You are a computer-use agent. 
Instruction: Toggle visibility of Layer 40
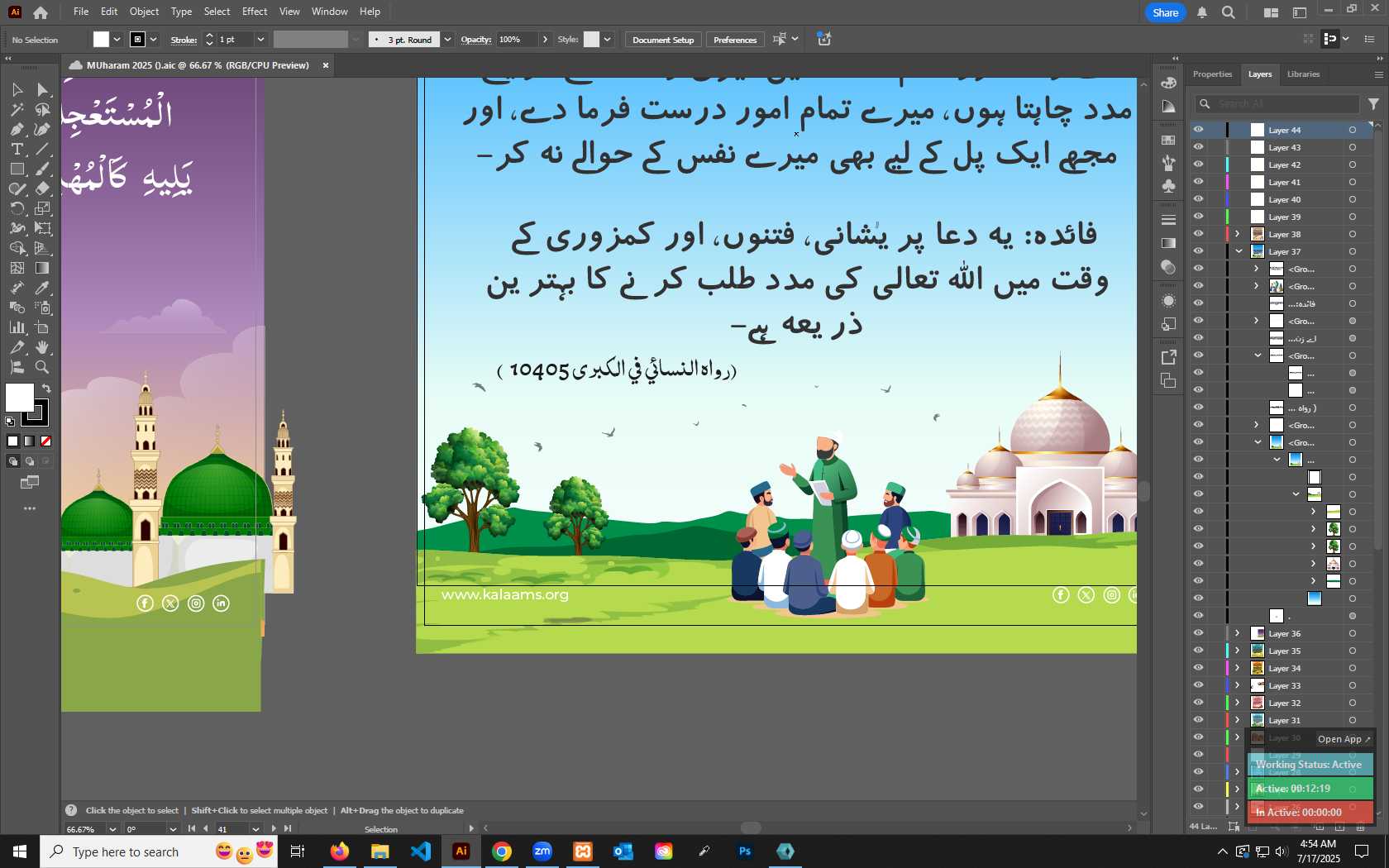click(x=1198, y=199)
